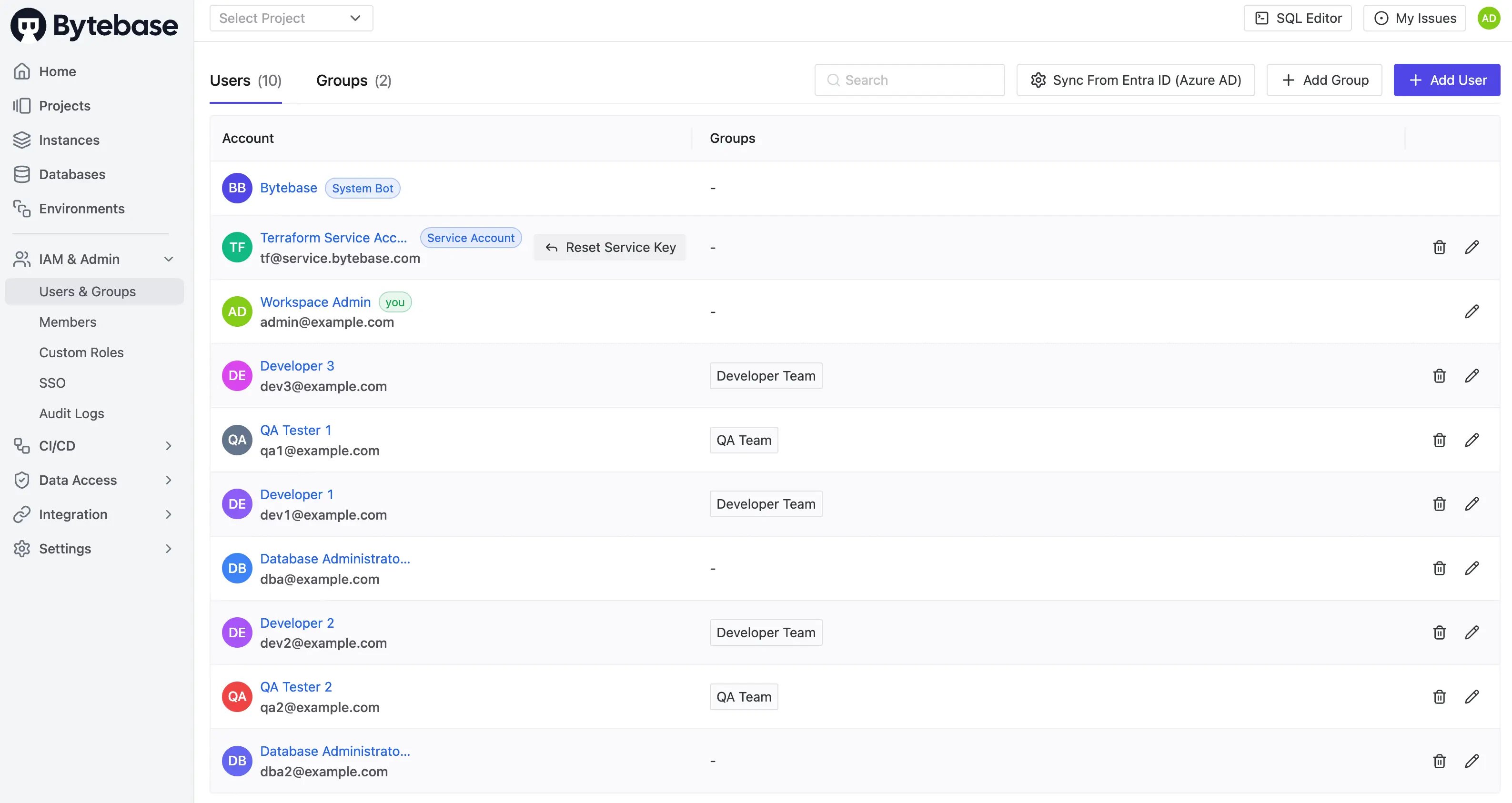Edit QA Tester 1 with the pencil icon
1512x803 pixels.
click(x=1472, y=440)
